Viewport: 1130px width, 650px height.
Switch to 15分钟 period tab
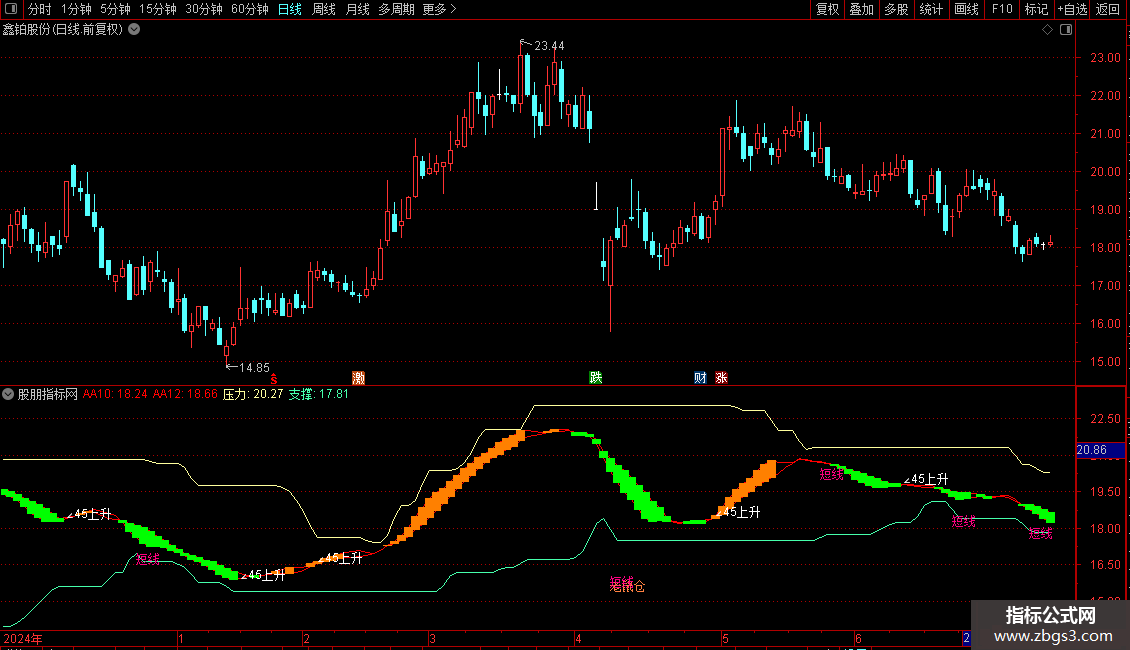click(x=158, y=9)
